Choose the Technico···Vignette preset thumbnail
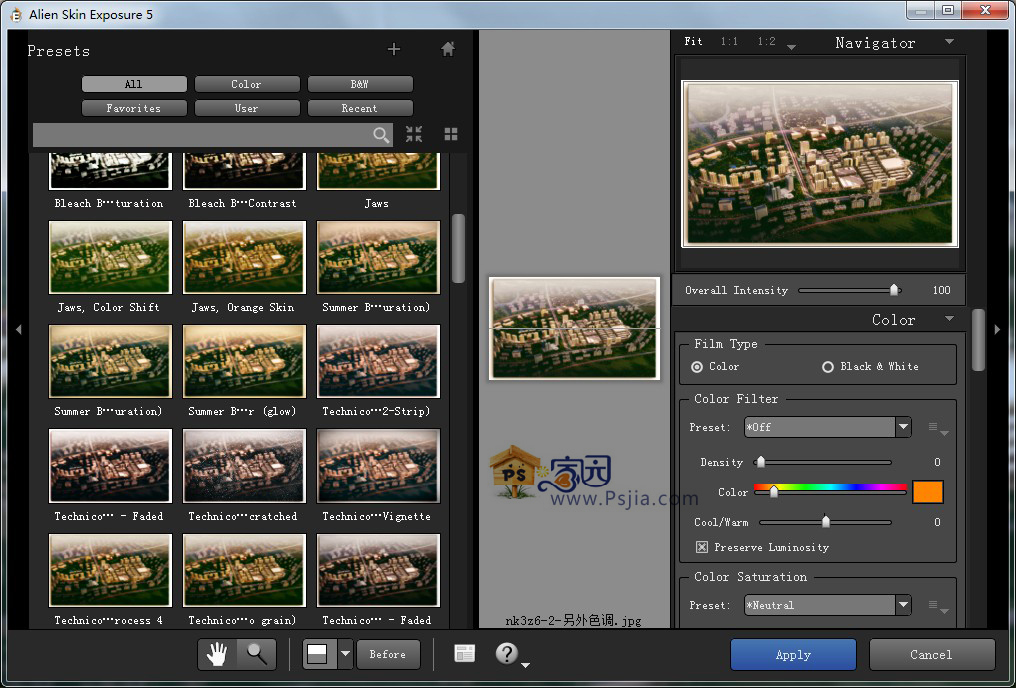 pyautogui.click(x=378, y=466)
